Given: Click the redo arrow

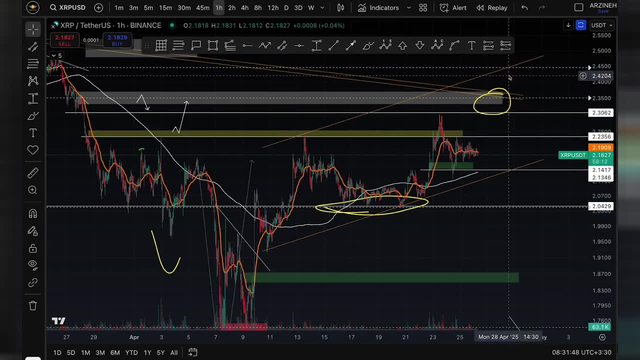Looking at the screenshot, I should point(542,8).
